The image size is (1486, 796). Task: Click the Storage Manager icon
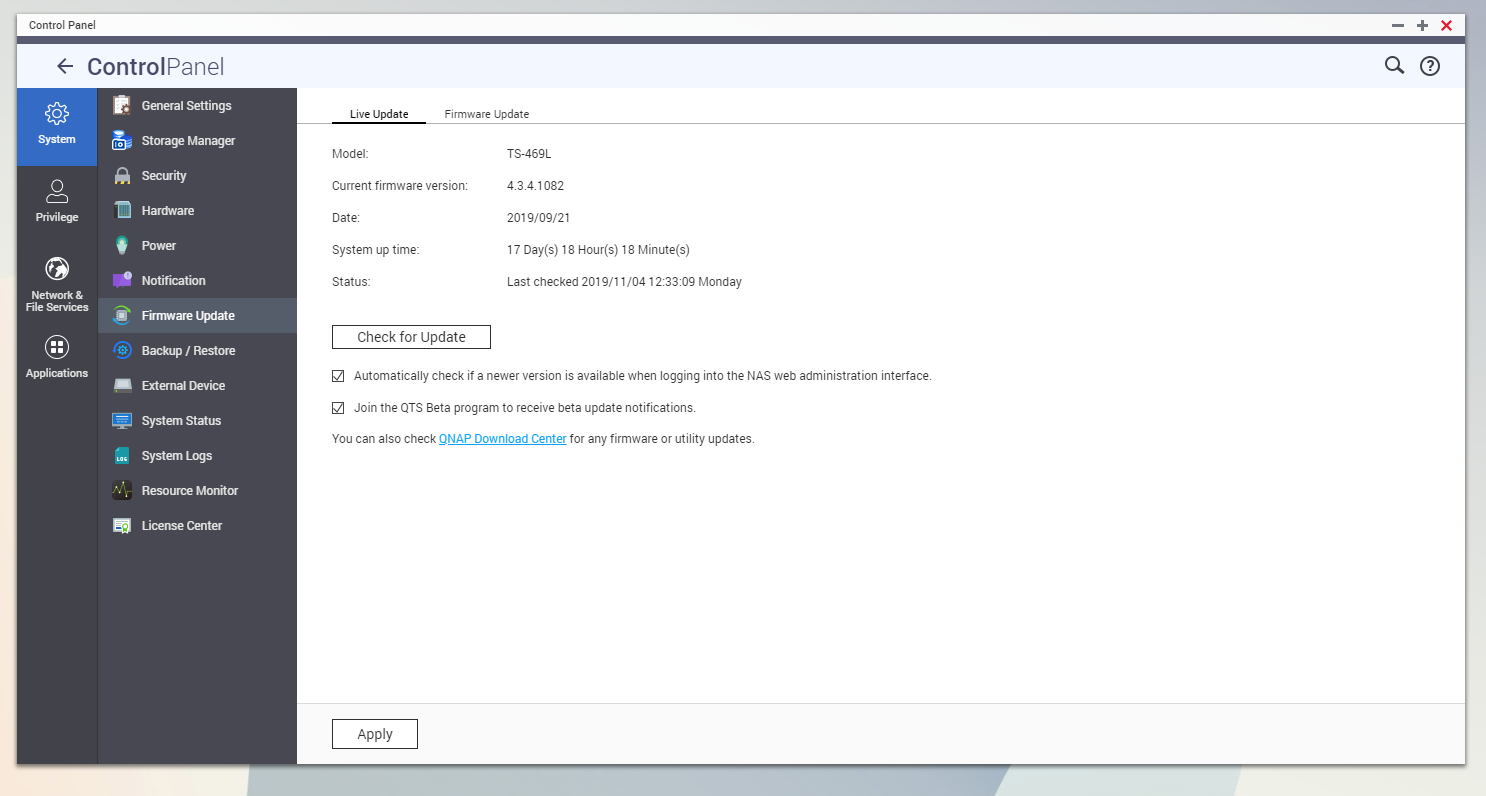(x=122, y=140)
